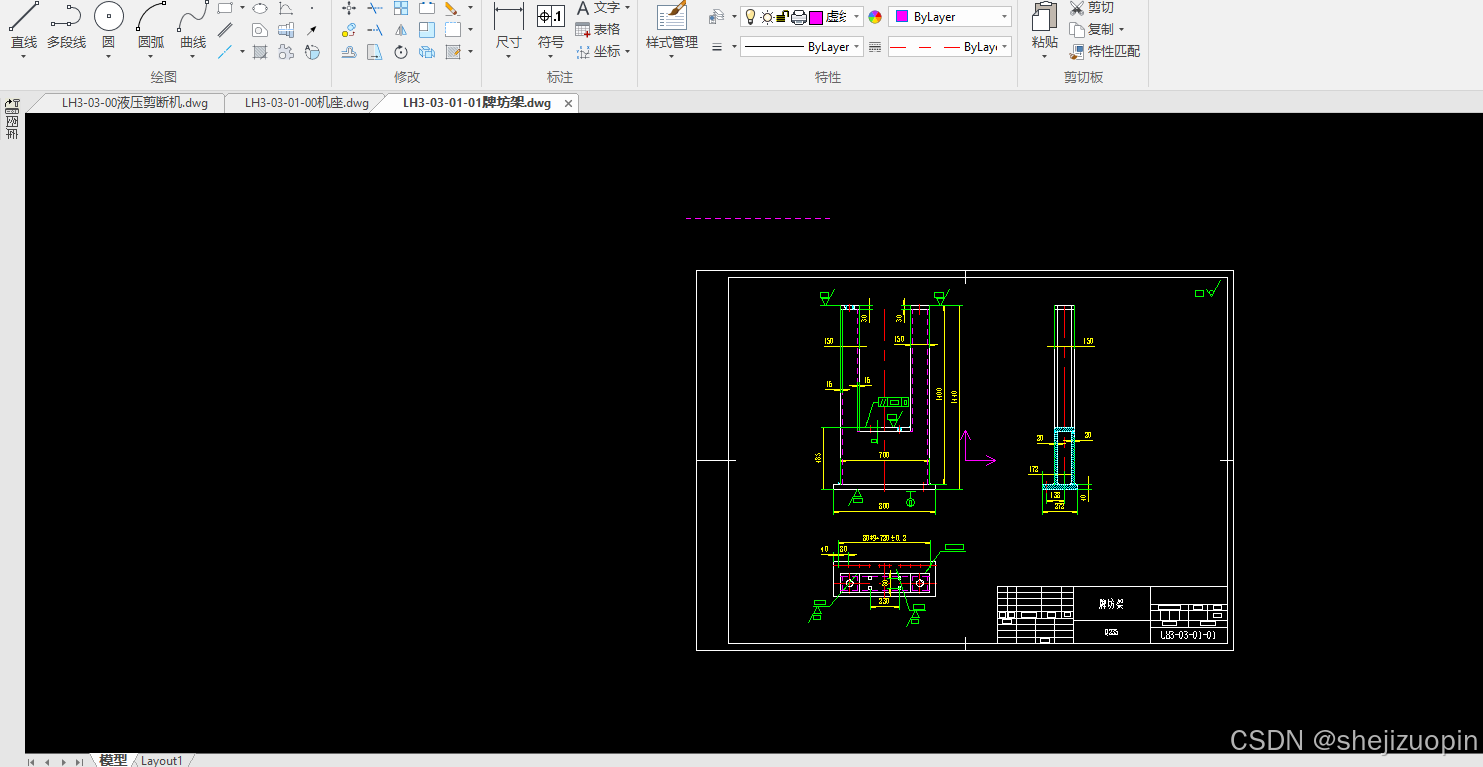Screen dimensions: 1483x767
Task: Click the 剪切 cut button
Action: click(1091, 8)
